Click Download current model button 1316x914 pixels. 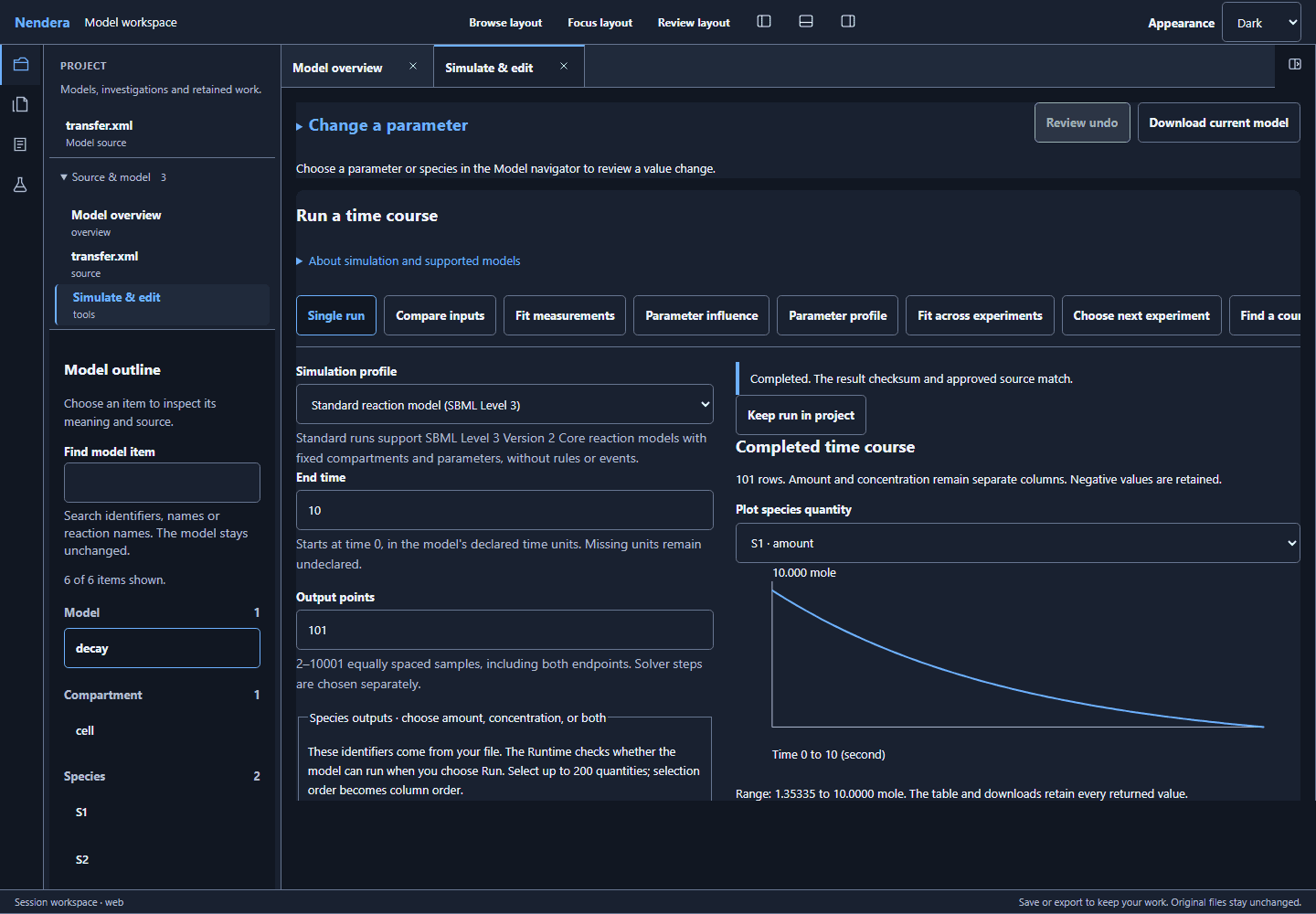coord(1219,122)
